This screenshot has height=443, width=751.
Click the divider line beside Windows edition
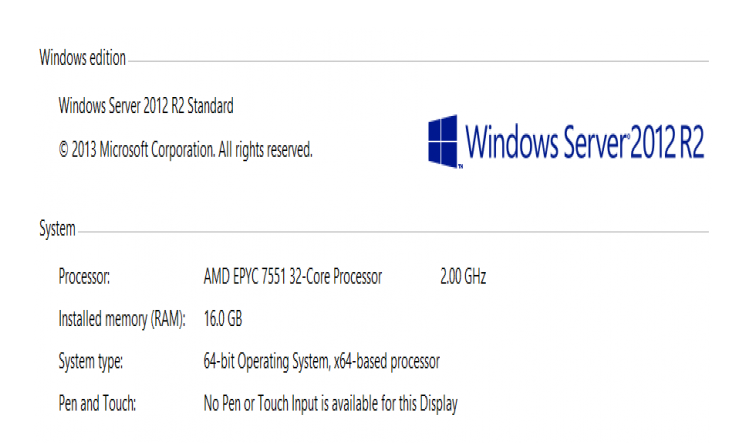tap(418, 62)
